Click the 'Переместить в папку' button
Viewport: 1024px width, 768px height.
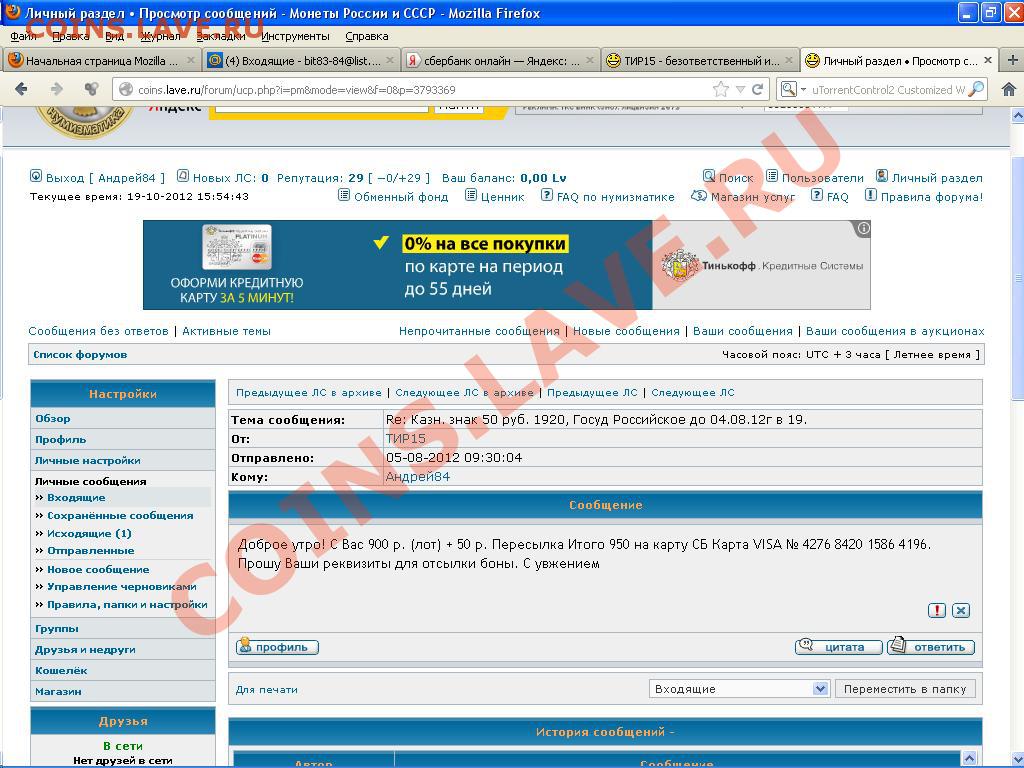[x=904, y=689]
